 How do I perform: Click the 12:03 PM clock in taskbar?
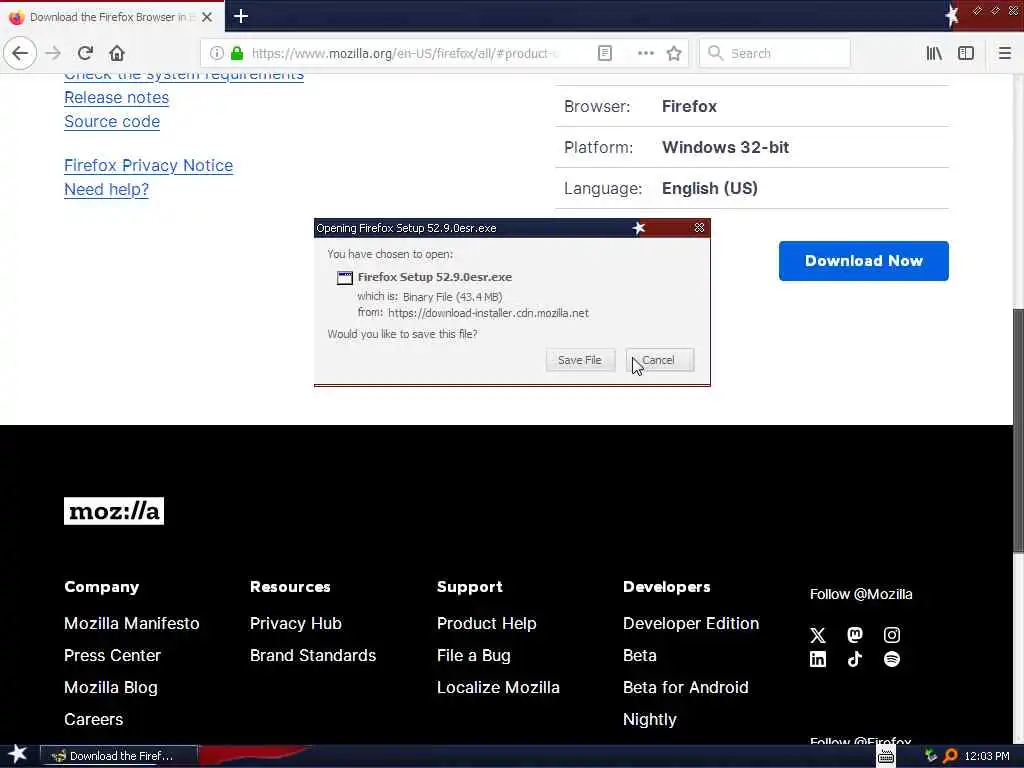(987, 756)
